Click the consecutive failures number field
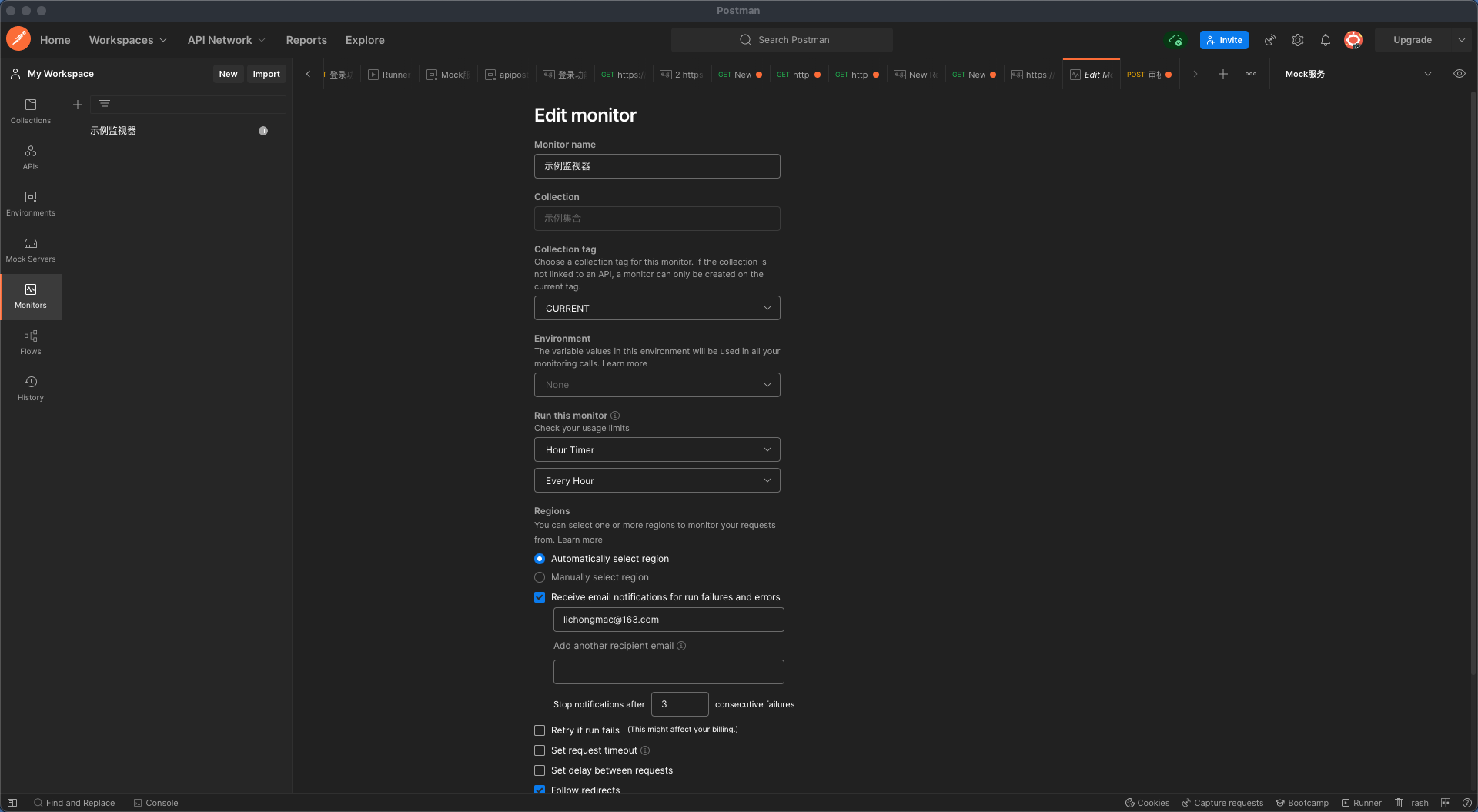Viewport: 1478px width, 812px height. pyautogui.click(x=680, y=704)
